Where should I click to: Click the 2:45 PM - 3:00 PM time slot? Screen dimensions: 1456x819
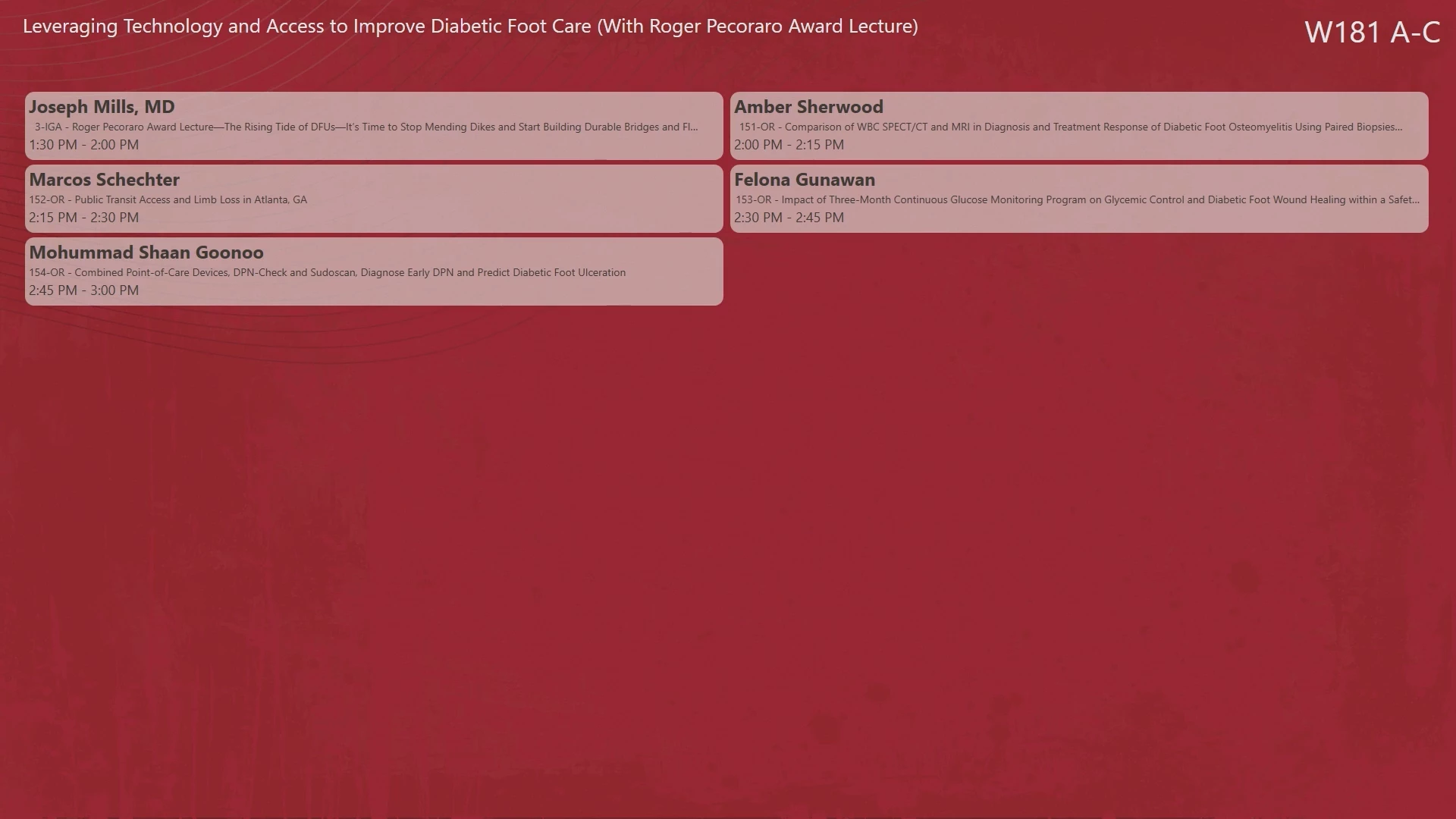pyautogui.click(x=83, y=290)
